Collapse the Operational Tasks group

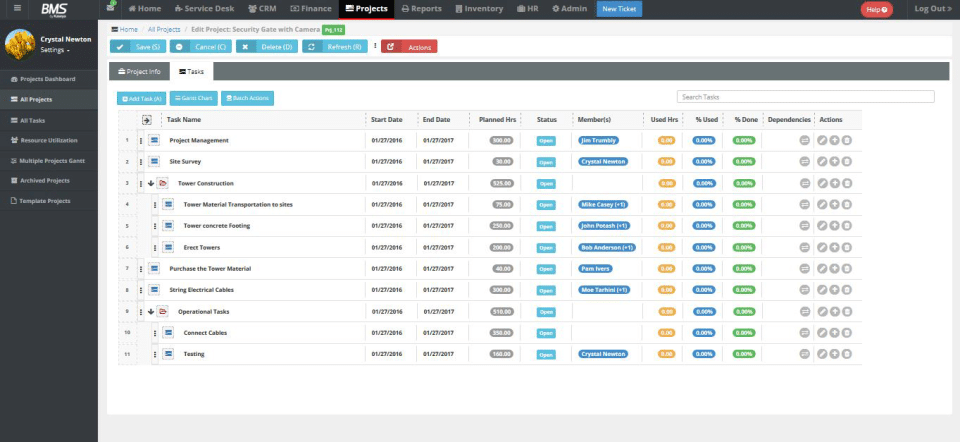(x=150, y=311)
